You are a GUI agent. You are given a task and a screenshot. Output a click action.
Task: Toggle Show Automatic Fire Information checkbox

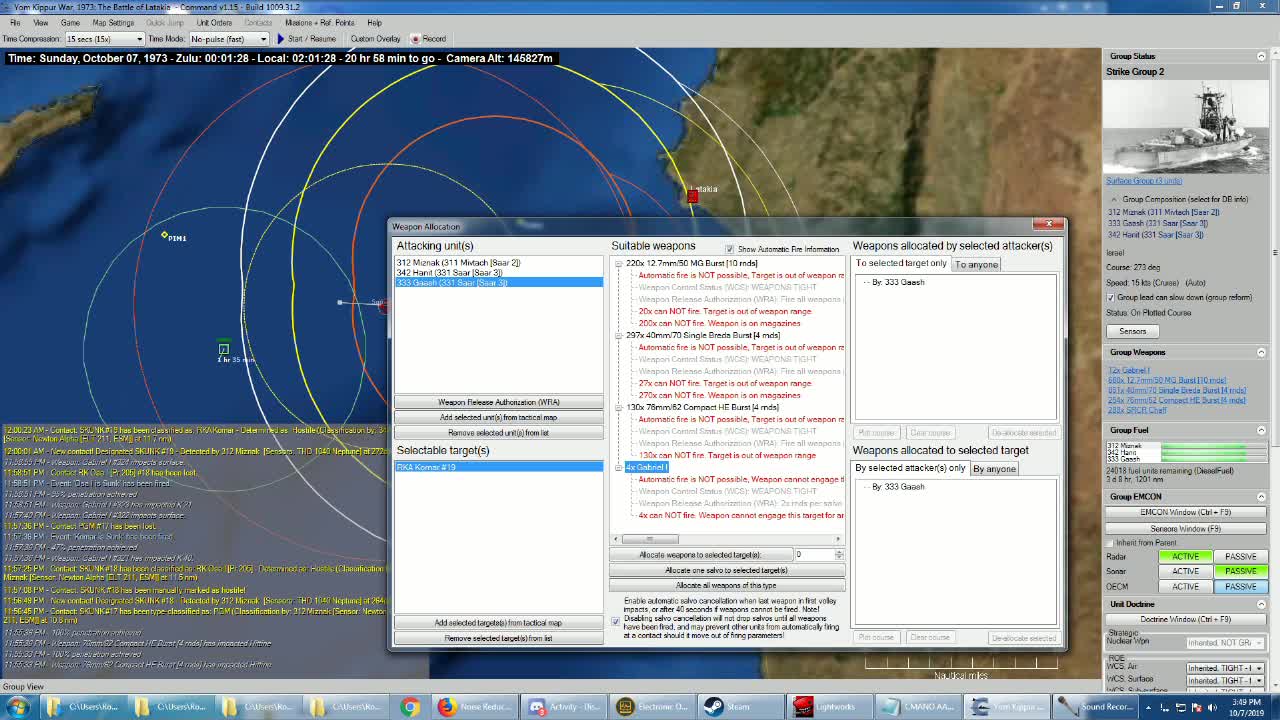tap(729, 249)
